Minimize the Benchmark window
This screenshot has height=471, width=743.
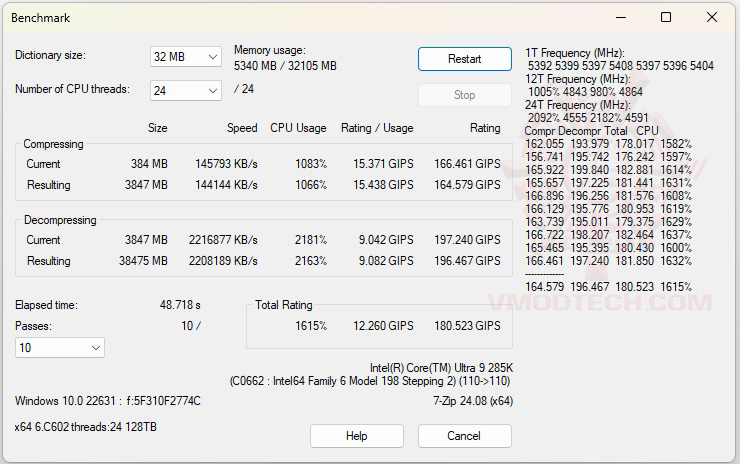pos(621,18)
